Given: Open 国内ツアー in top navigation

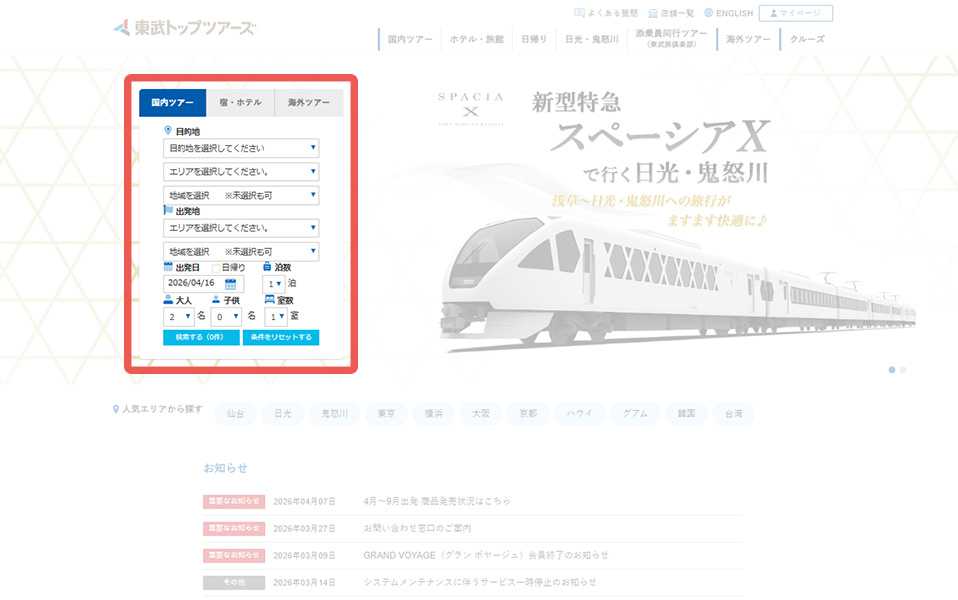Looking at the screenshot, I should pyautogui.click(x=409, y=39).
